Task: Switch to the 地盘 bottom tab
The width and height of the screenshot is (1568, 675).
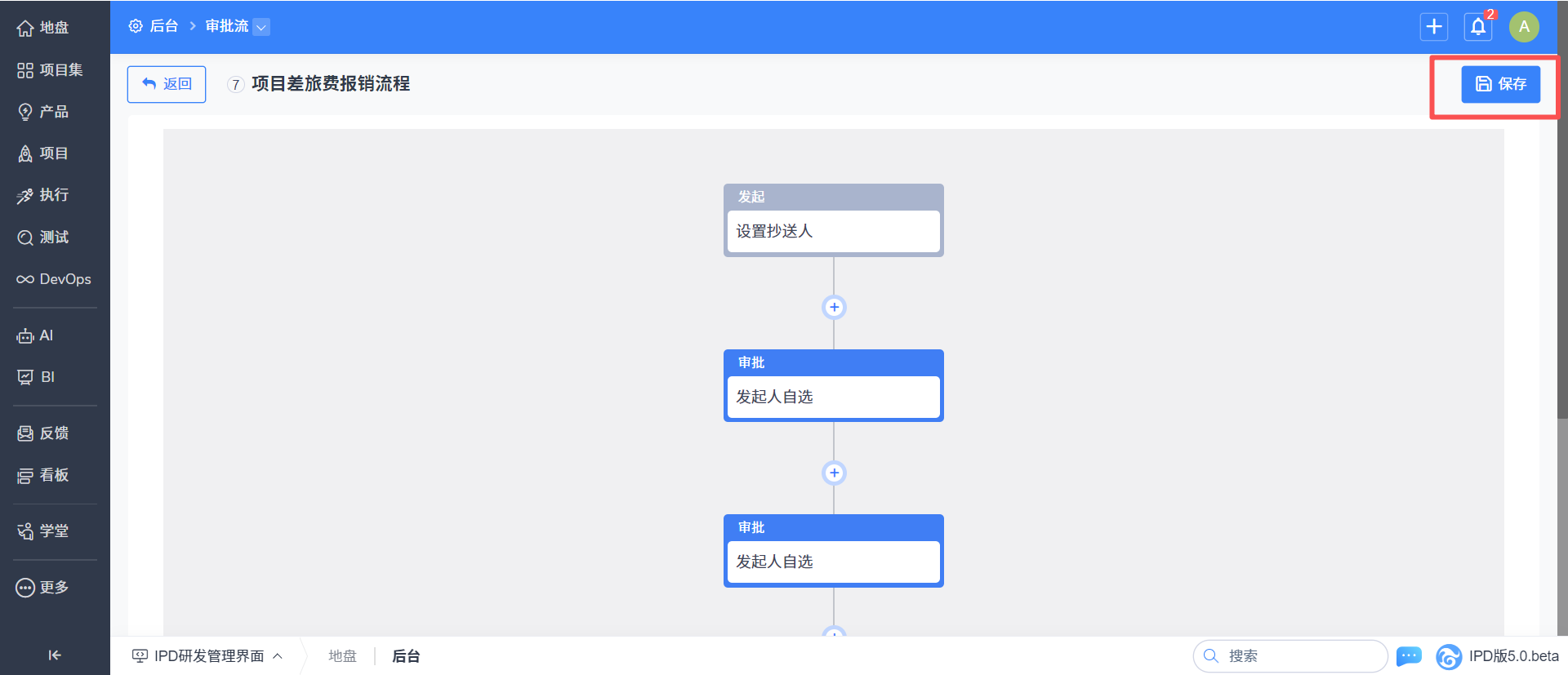Action: click(342, 656)
